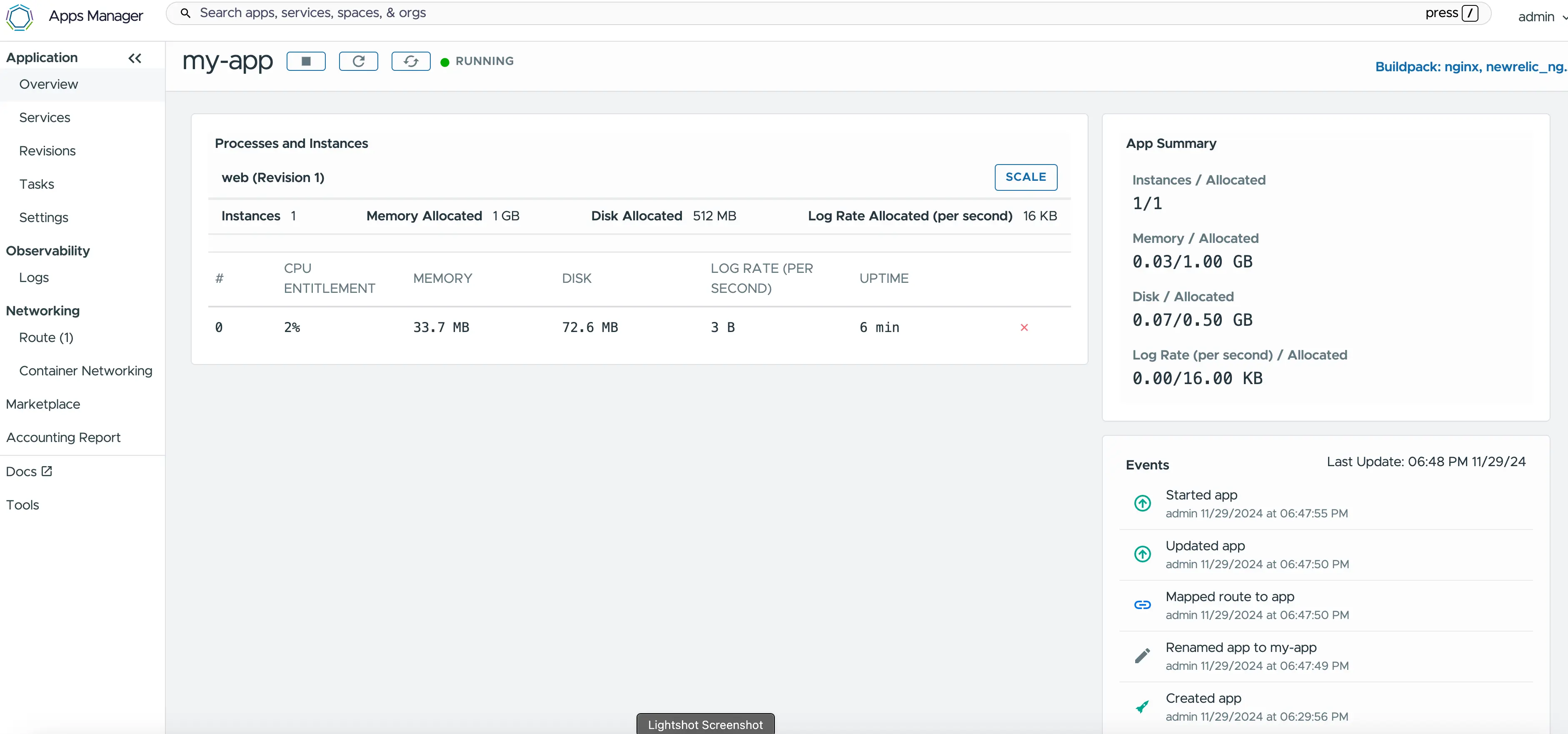Click the Mapped route to app event
1568x734 pixels.
(1230, 597)
